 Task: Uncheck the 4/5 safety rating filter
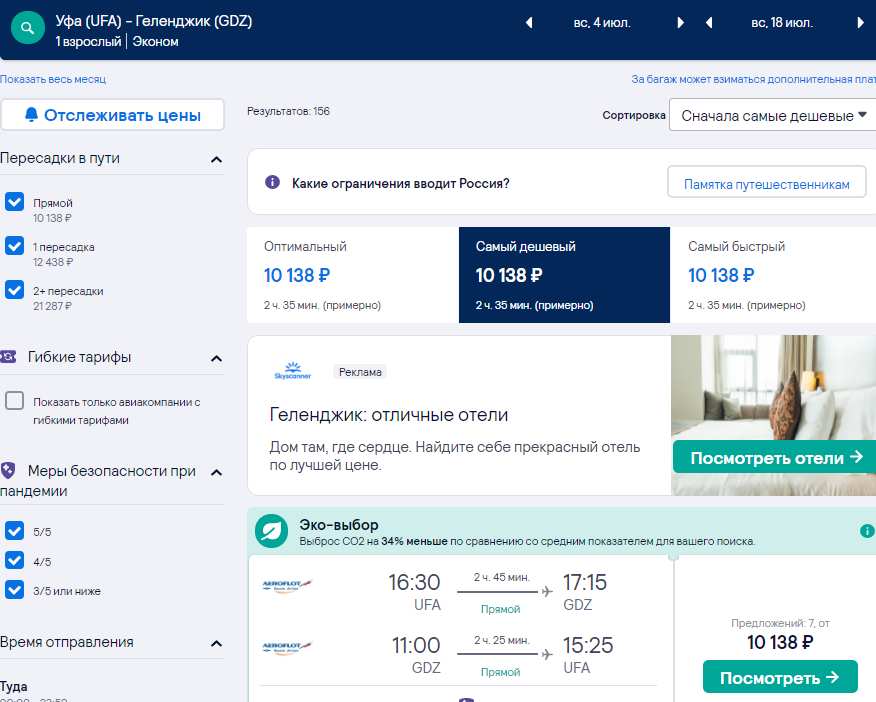pyautogui.click(x=15, y=560)
